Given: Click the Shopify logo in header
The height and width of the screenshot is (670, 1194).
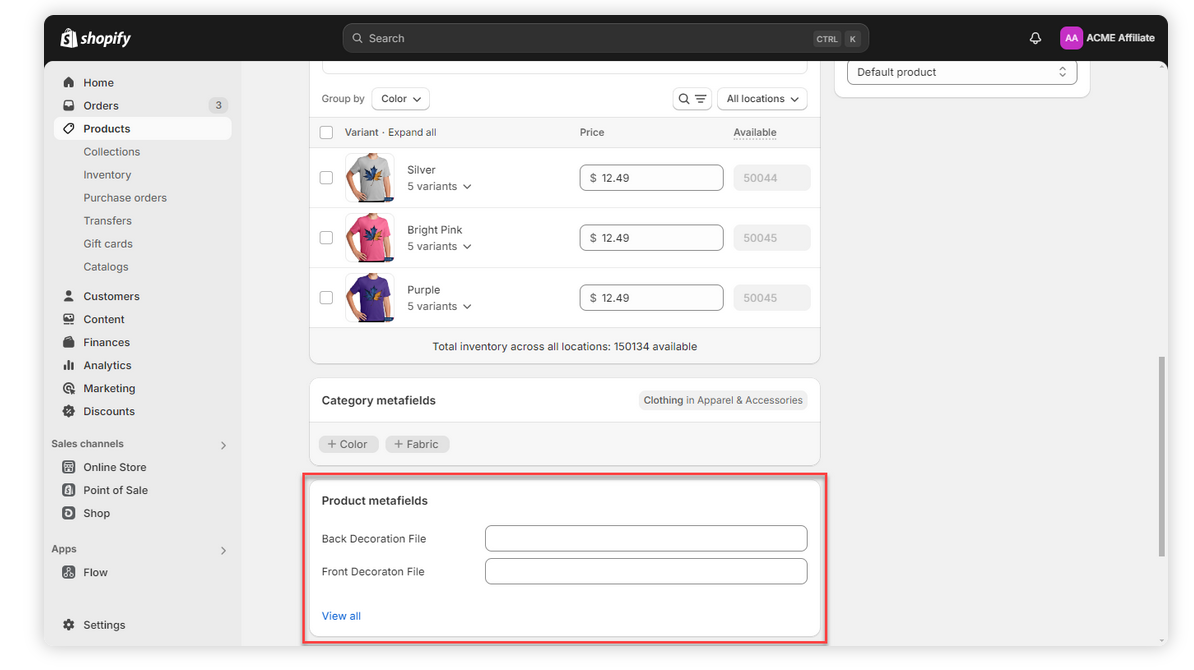Looking at the screenshot, I should pos(96,38).
